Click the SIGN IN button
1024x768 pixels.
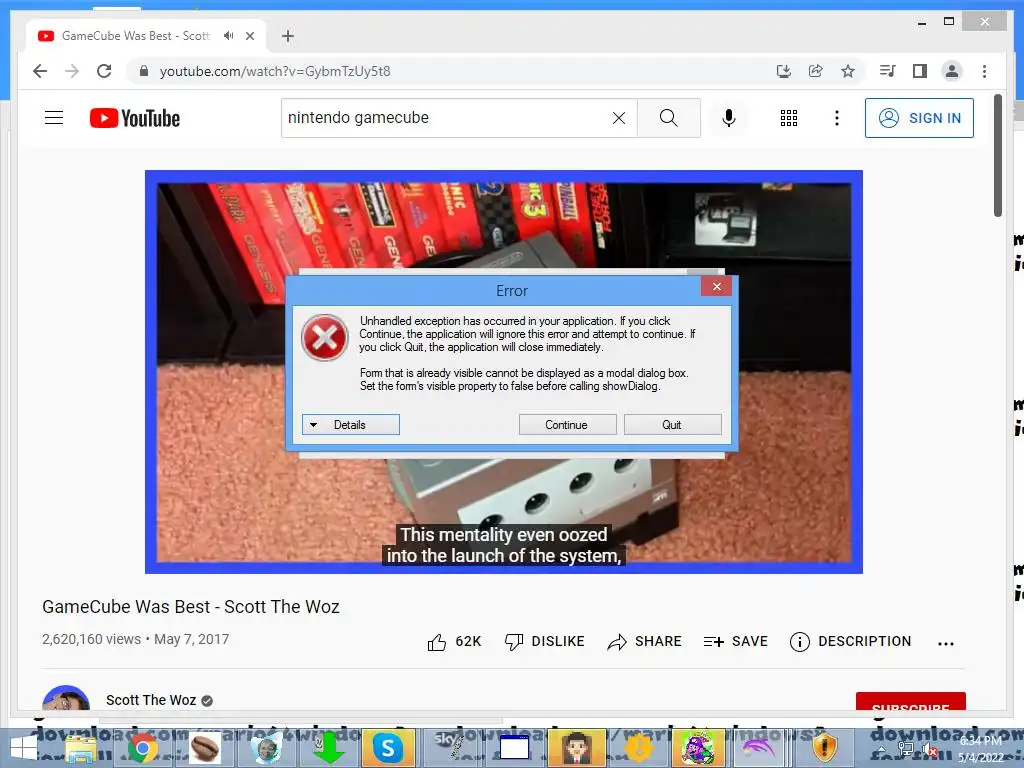pyautogui.click(x=919, y=118)
